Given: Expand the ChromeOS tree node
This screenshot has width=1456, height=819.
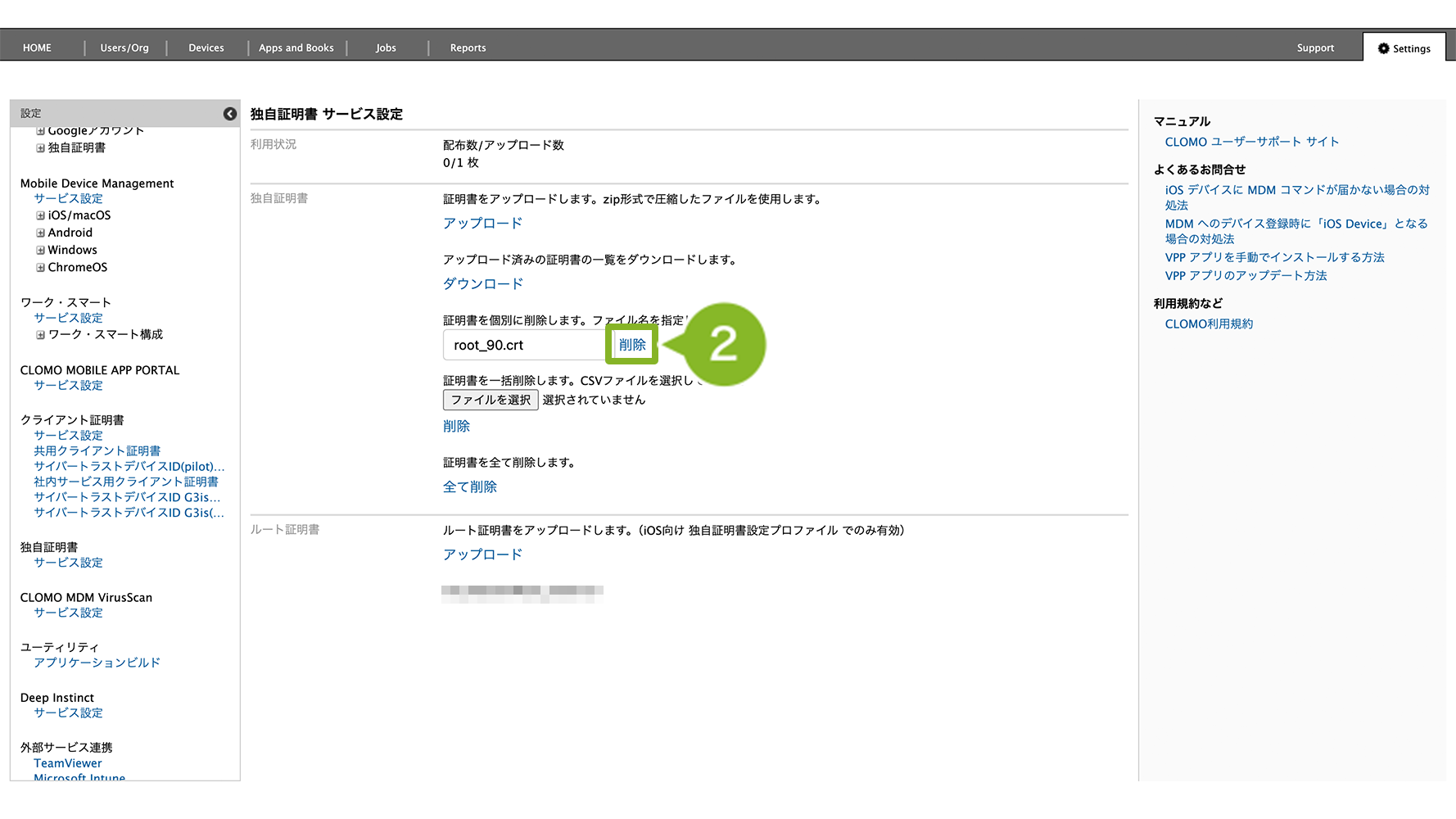Looking at the screenshot, I should coord(40,268).
